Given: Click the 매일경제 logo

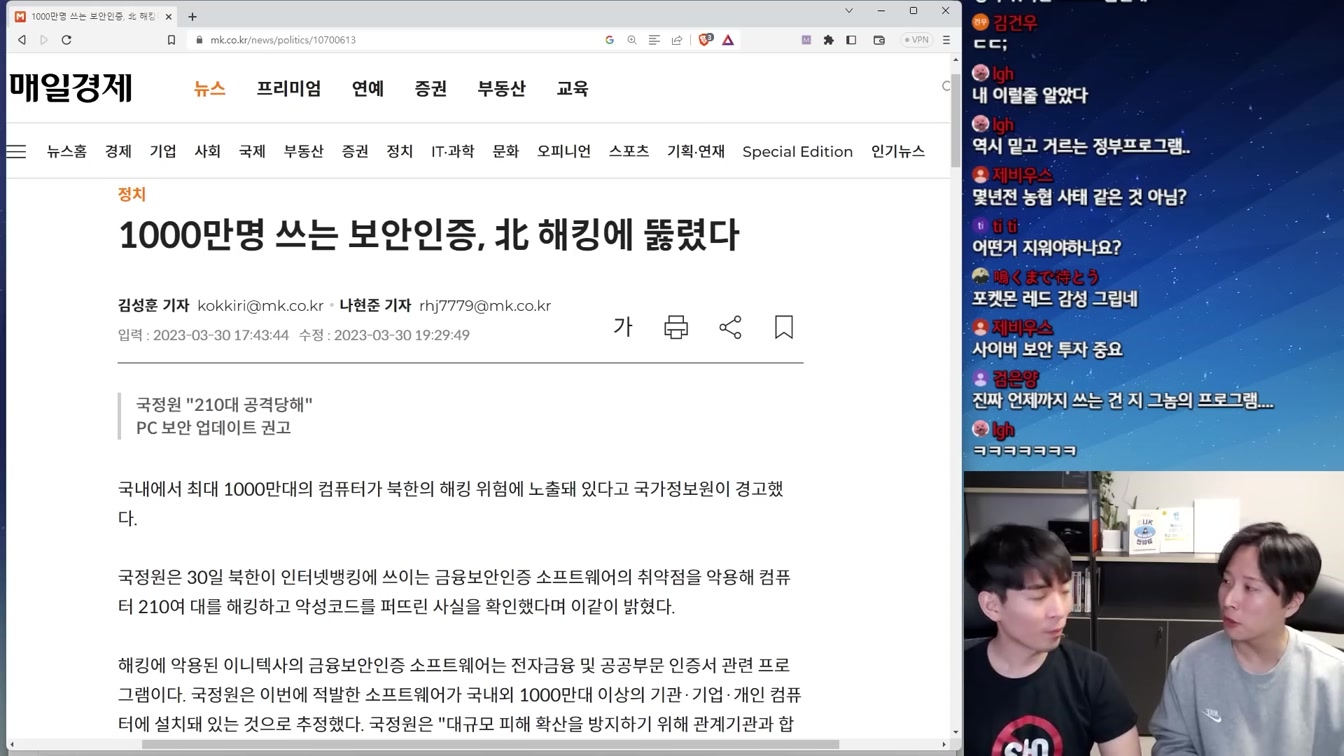Looking at the screenshot, I should pos(71,88).
